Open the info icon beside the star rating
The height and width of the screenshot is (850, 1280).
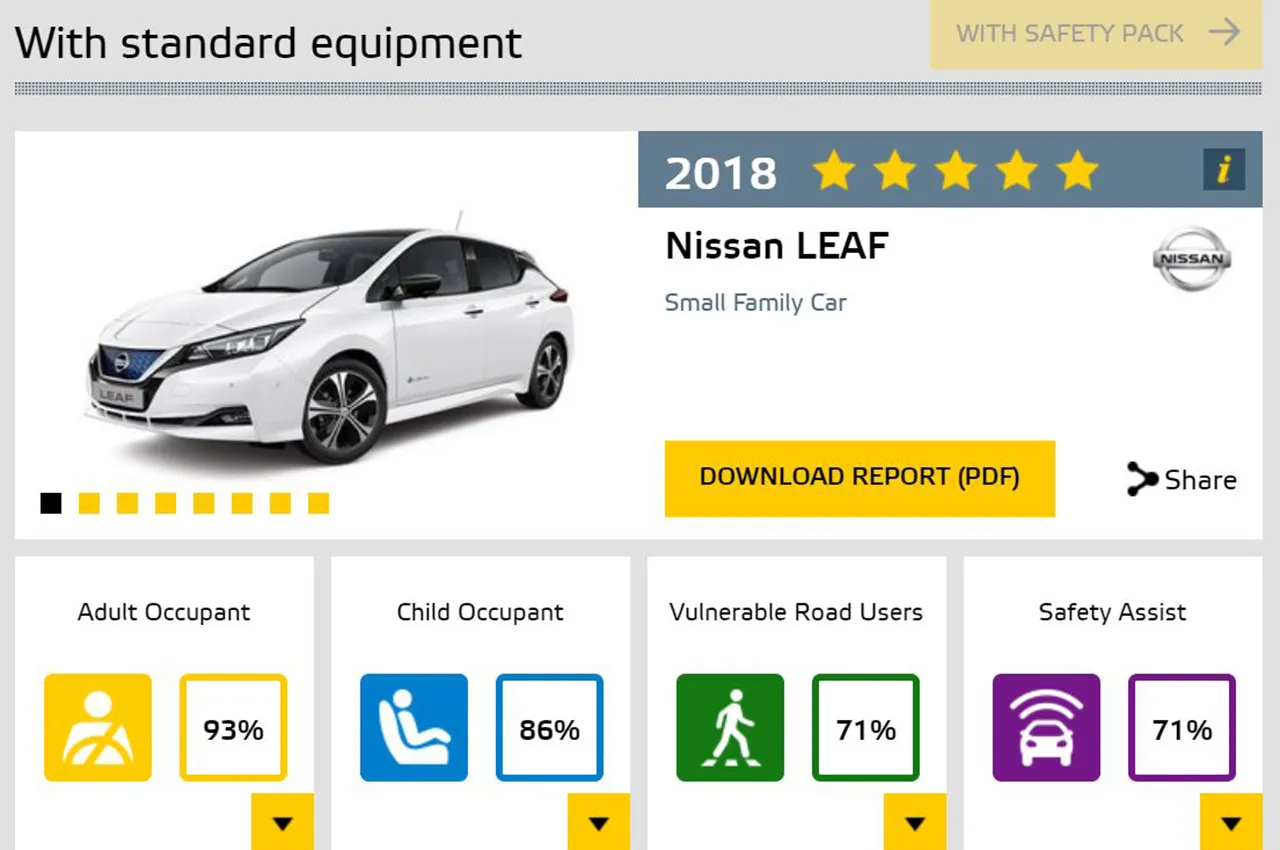click(1224, 169)
